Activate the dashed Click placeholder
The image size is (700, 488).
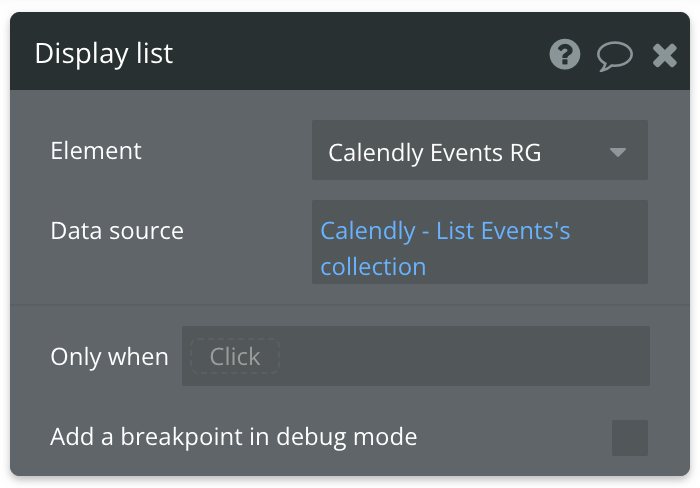235,356
